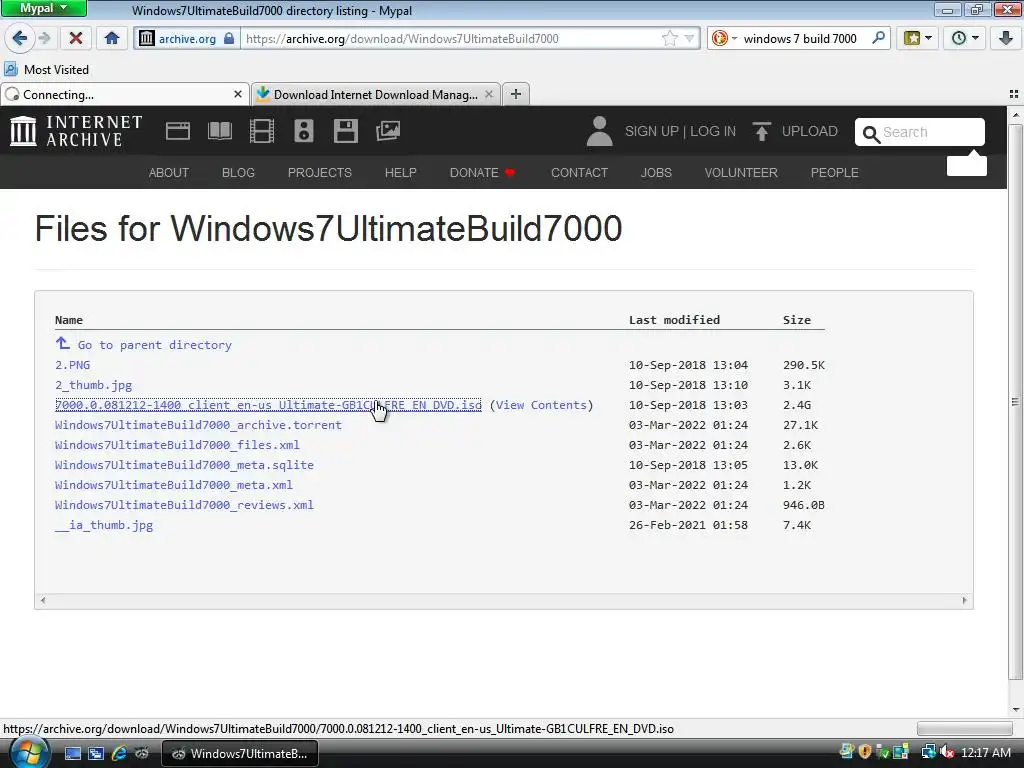The height and width of the screenshot is (768, 1024).
Task: Open the ABOUT menu item
Action: [x=168, y=172]
